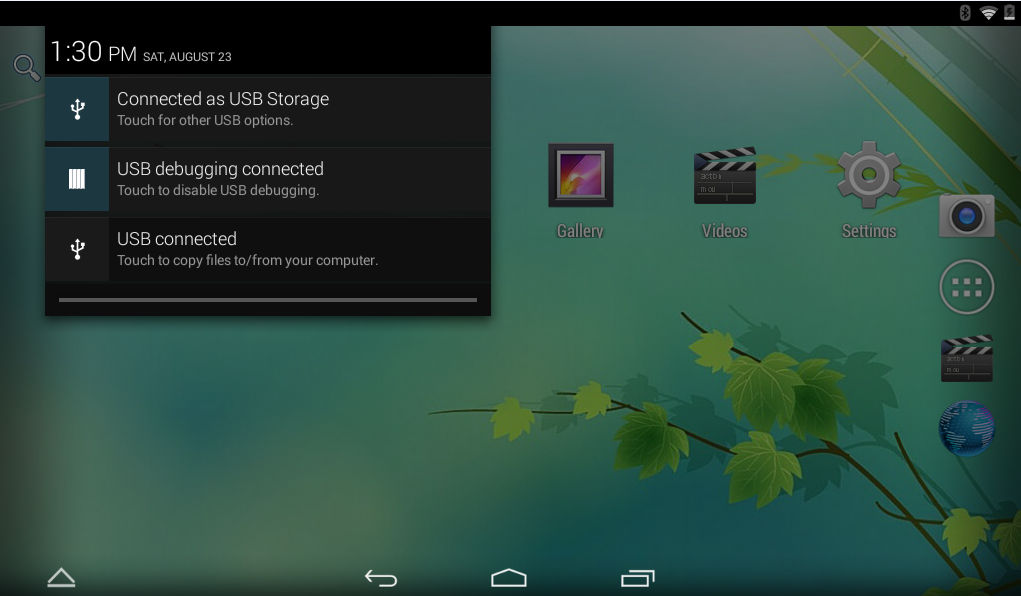Tap the "Settings" label text

[869, 231]
